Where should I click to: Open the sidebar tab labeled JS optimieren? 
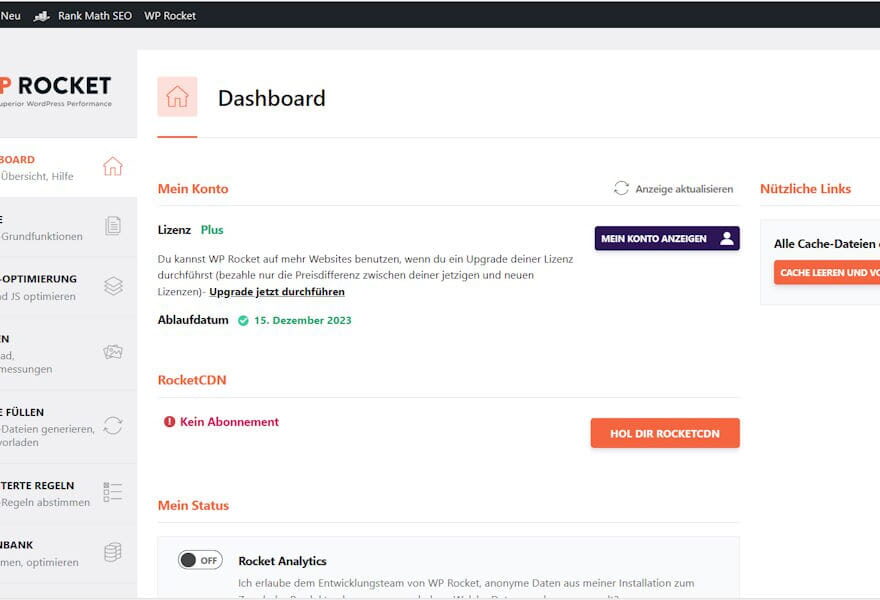click(x=68, y=287)
